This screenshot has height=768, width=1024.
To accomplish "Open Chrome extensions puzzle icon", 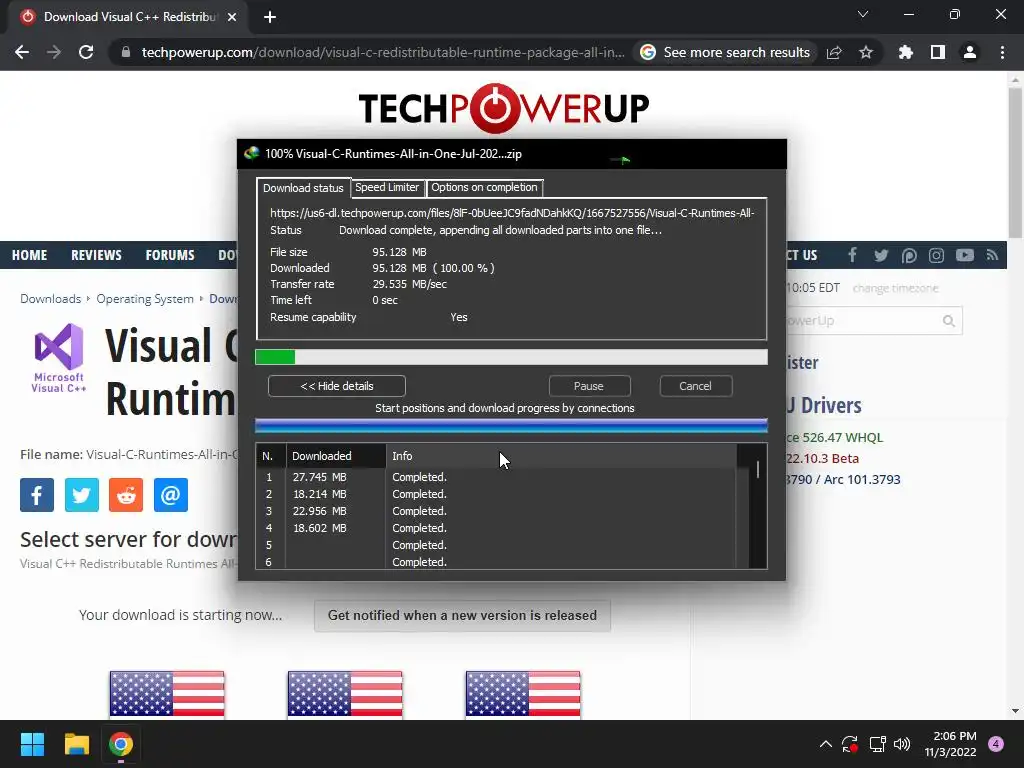I will pos(906,52).
